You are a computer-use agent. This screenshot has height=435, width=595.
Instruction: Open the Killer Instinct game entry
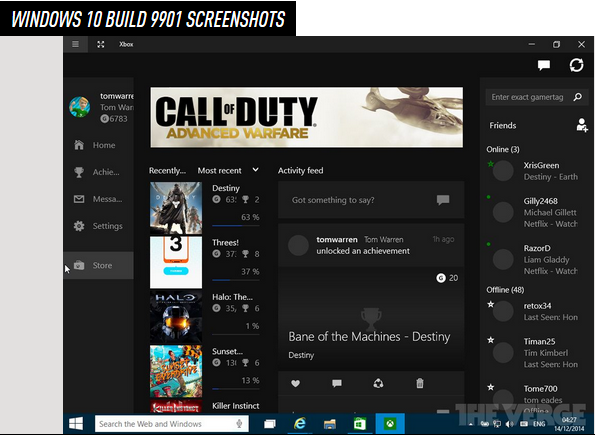(x=205, y=406)
